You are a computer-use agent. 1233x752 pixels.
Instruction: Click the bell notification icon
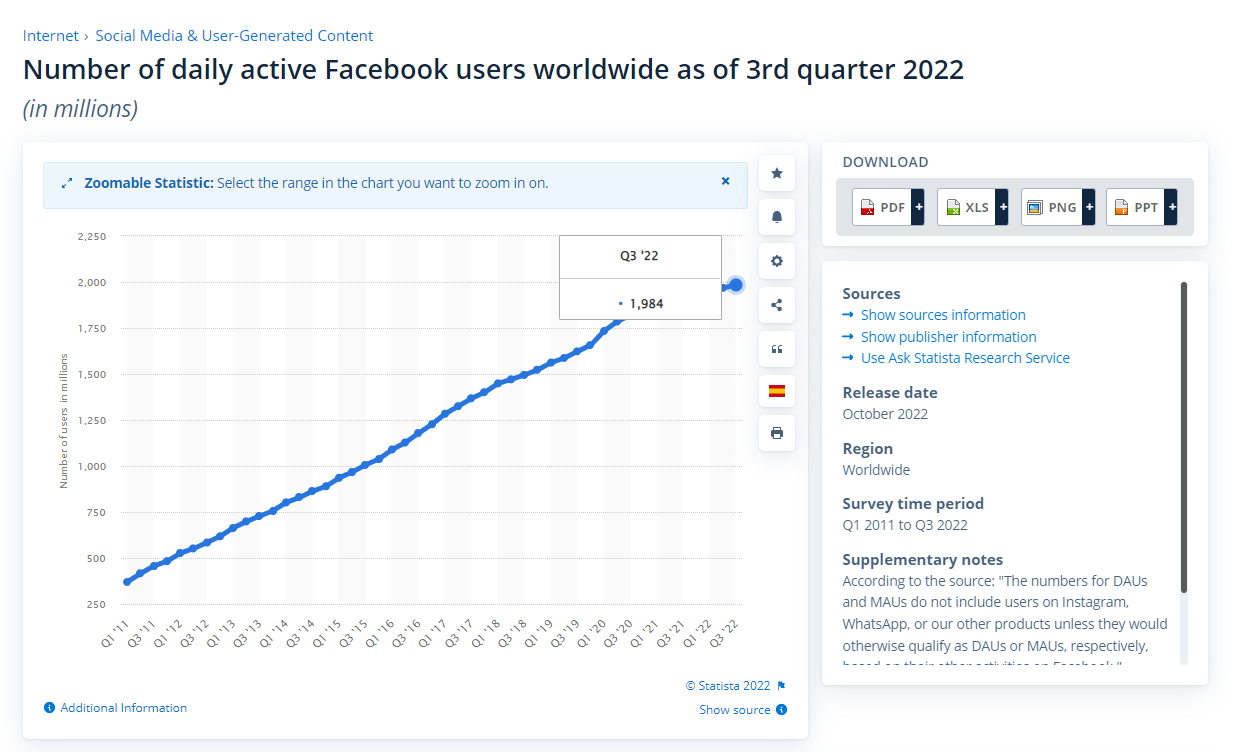coord(776,217)
